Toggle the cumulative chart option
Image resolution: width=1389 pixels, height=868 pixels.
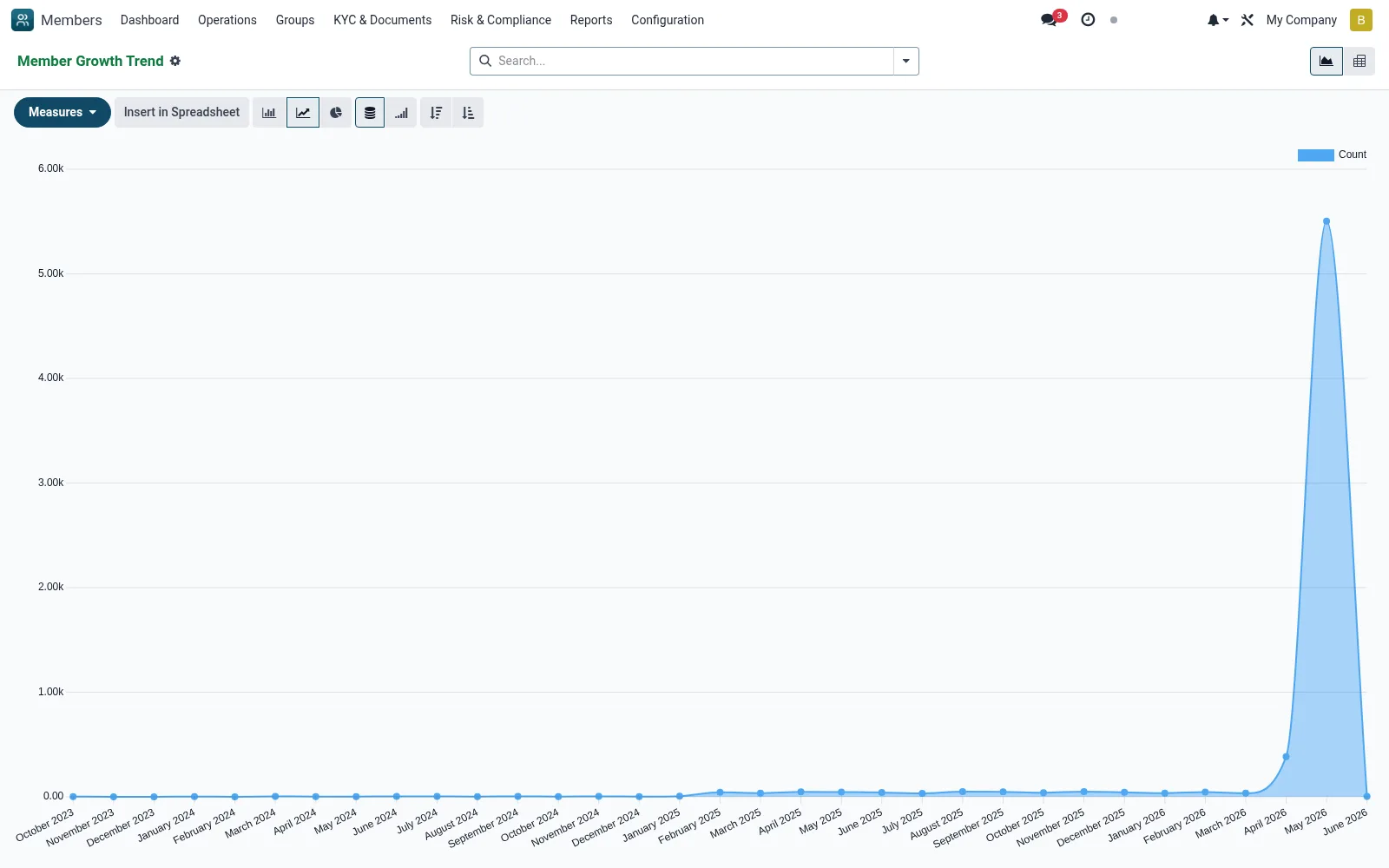point(401,113)
